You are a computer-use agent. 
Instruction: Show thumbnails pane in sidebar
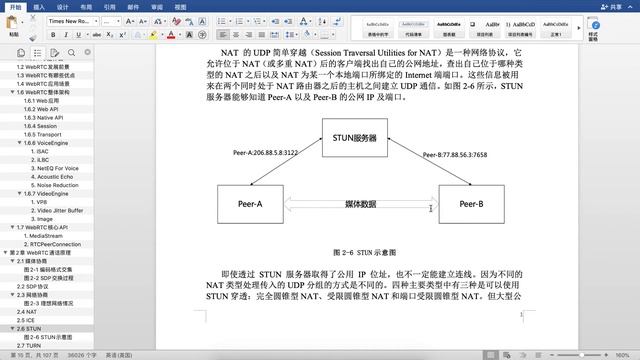click(21, 53)
